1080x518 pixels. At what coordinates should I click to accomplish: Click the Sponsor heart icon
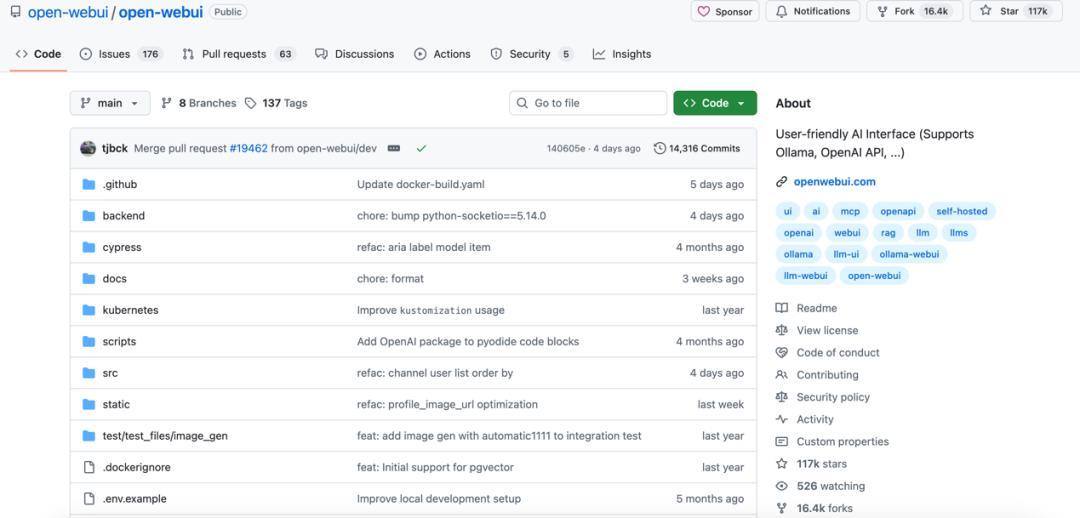[704, 12]
